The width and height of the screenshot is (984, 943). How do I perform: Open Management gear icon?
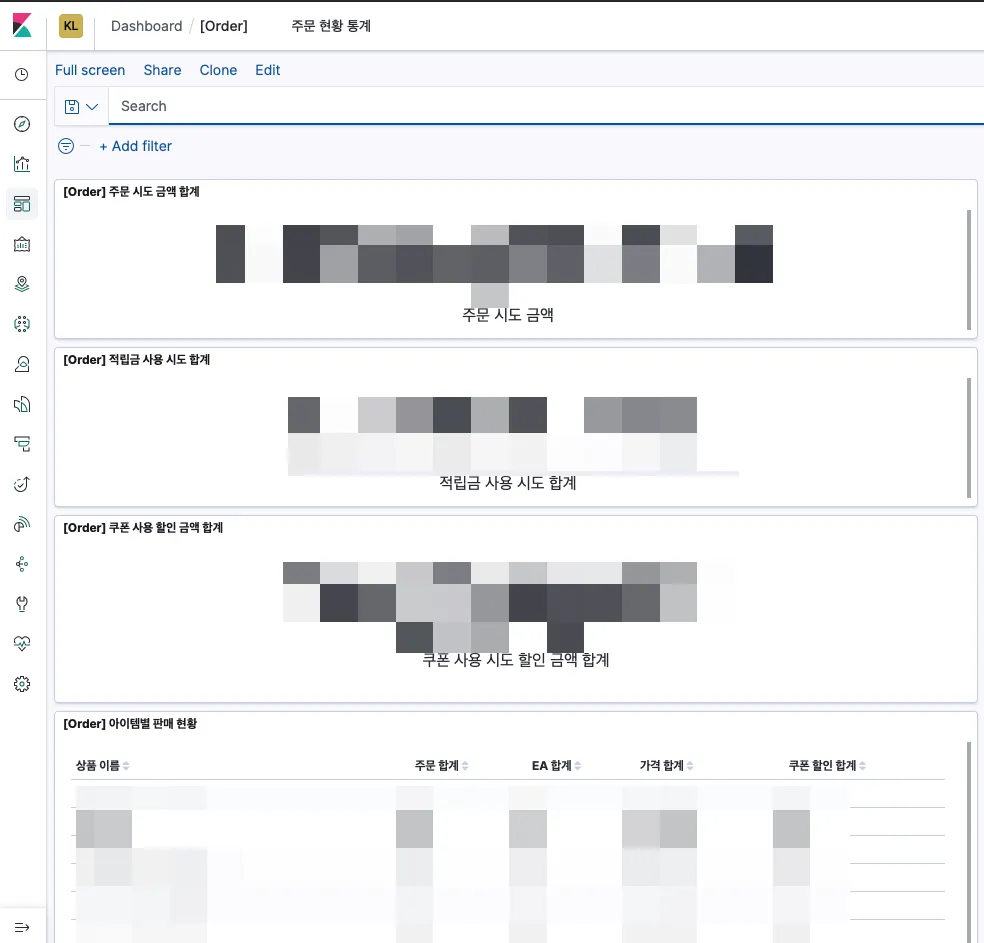22,684
